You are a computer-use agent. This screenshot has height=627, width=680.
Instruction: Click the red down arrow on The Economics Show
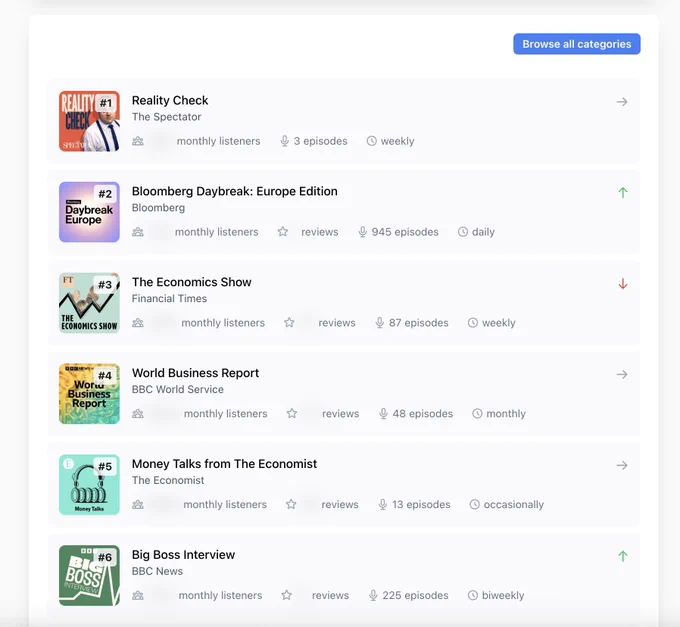(x=623, y=284)
